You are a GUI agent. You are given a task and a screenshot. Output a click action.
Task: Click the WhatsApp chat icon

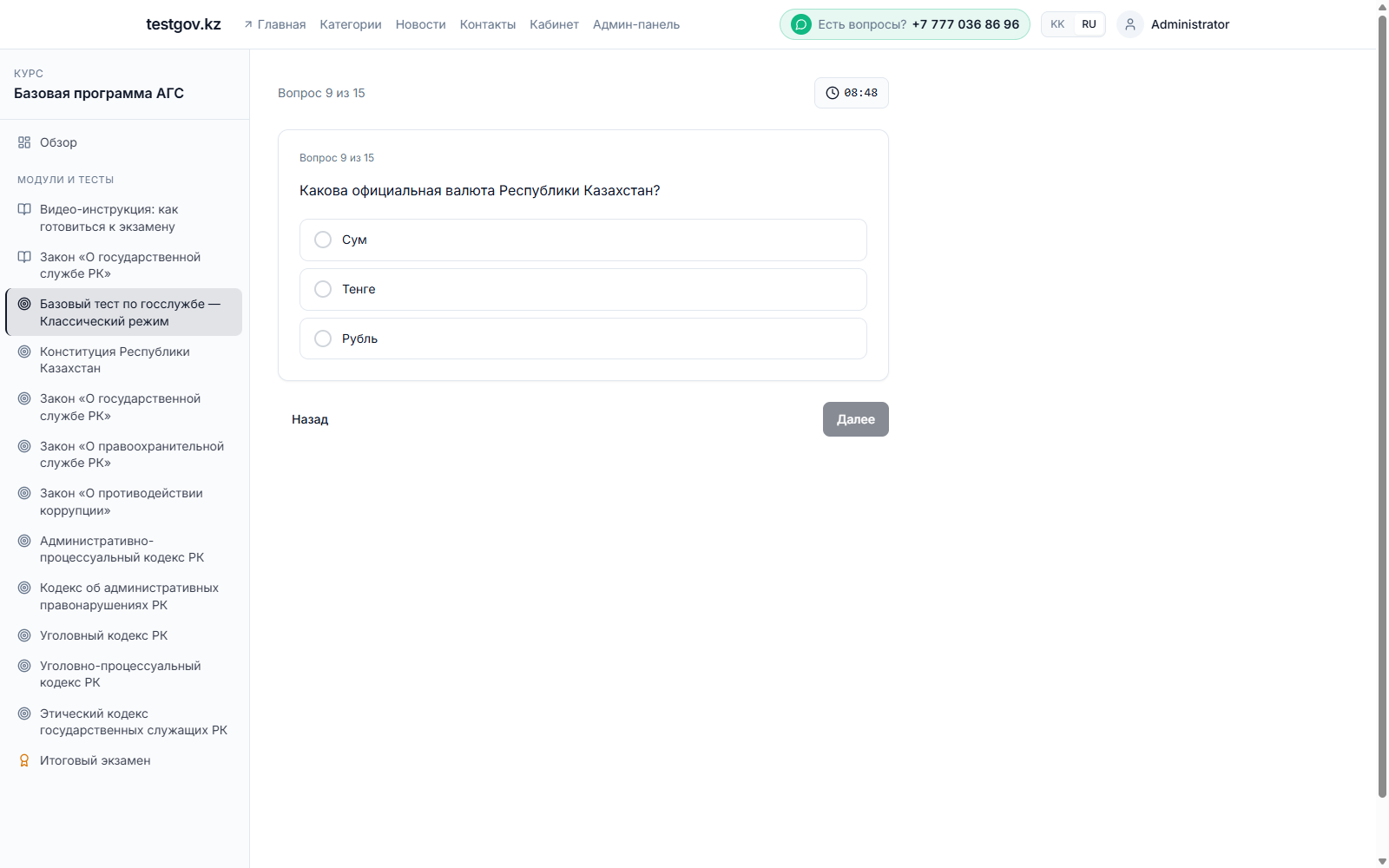tap(801, 24)
